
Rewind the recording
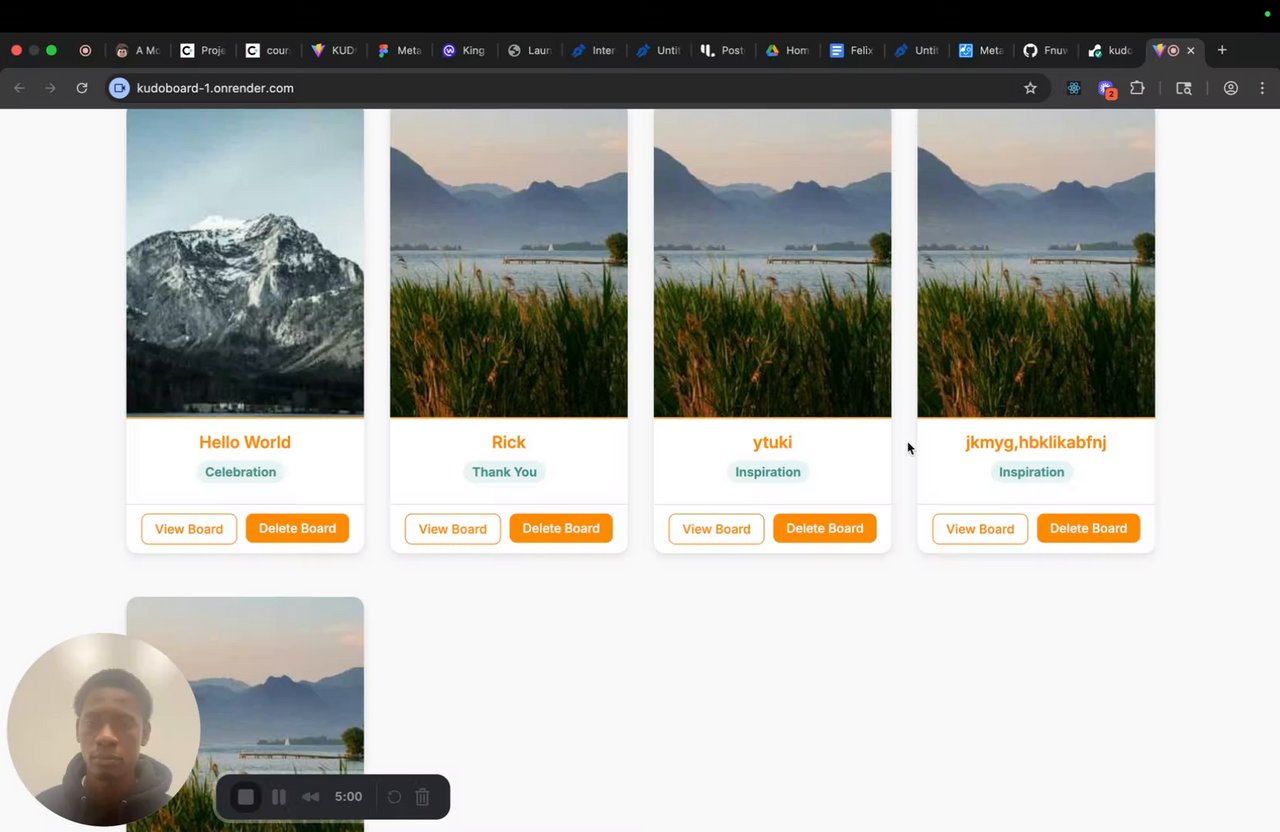coord(311,797)
